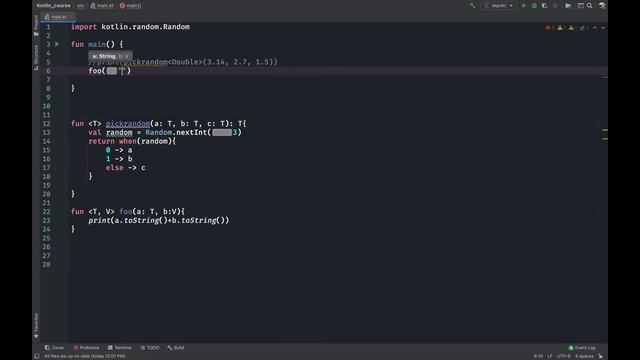
Task: Click the Search Everywhere magnifier icon
Action: [590, 6]
